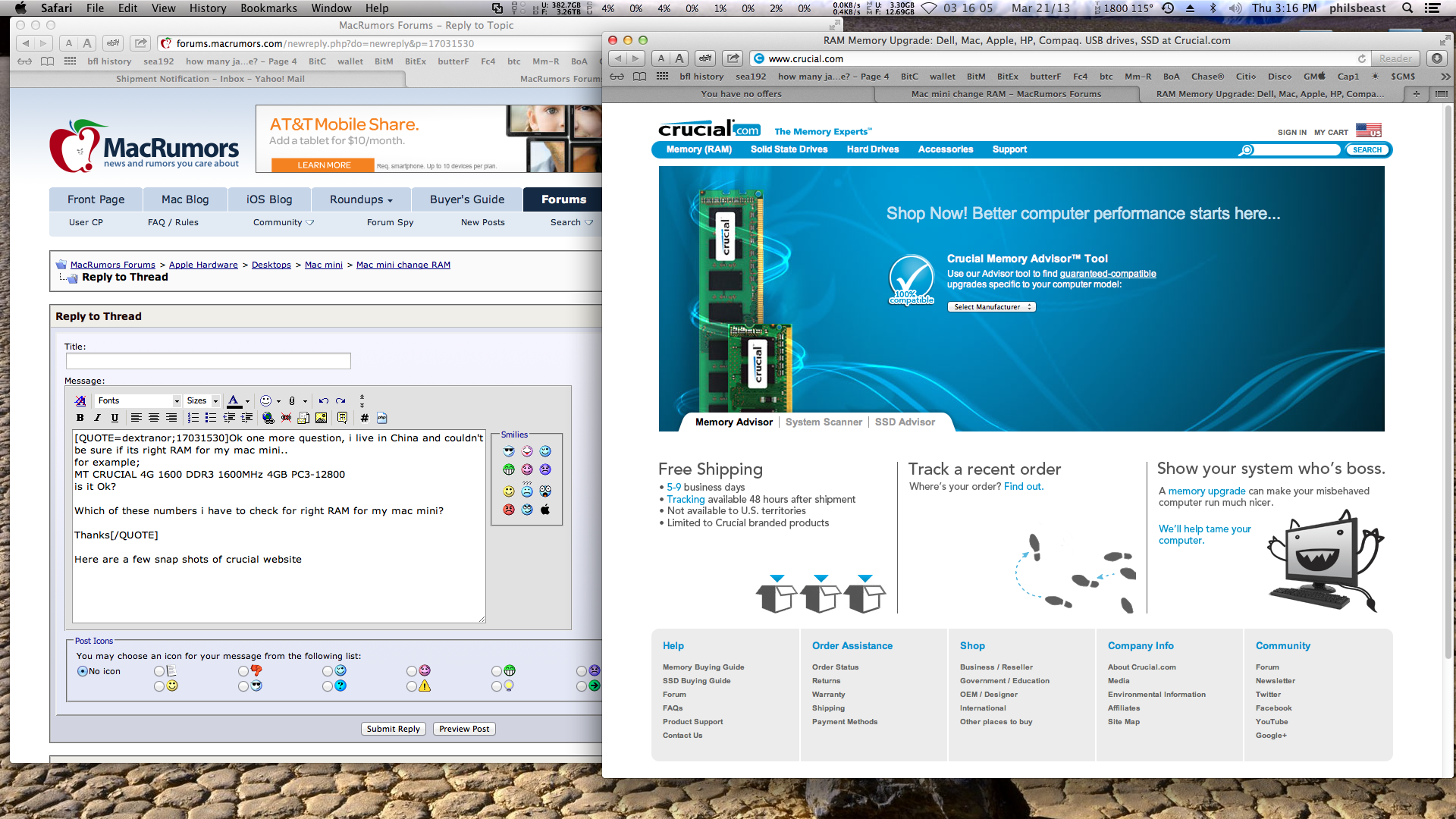Open the attachment paperclip dropdown arrow
The width and height of the screenshot is (1456, 819).
pos(305,401)
